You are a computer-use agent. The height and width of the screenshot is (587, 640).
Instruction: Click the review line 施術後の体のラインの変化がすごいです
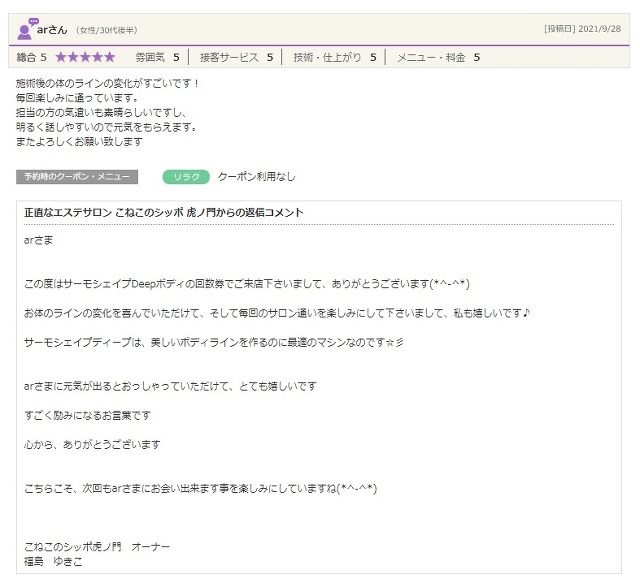tap(108, 83)
